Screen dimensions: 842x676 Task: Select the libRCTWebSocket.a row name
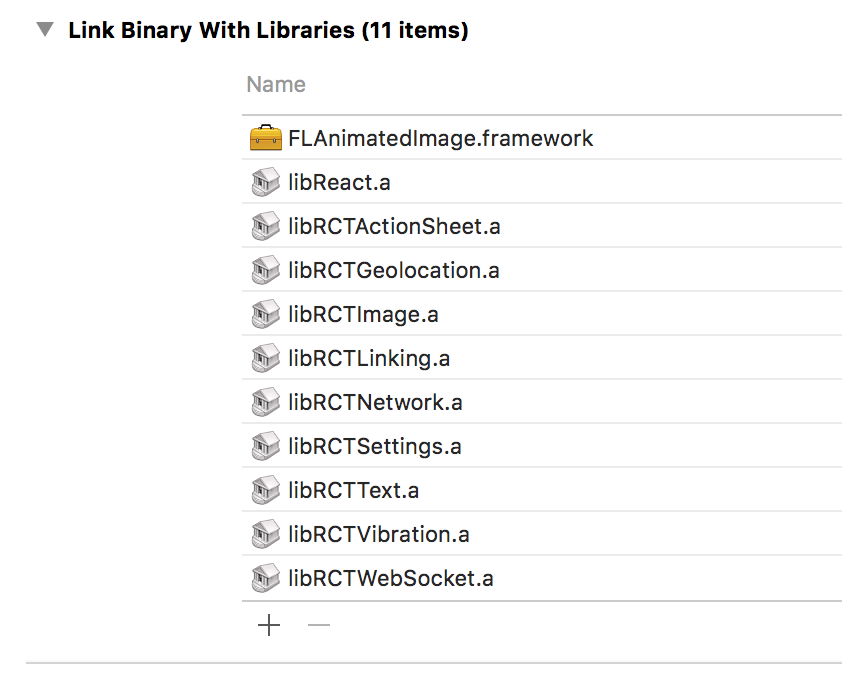(390, 579)
